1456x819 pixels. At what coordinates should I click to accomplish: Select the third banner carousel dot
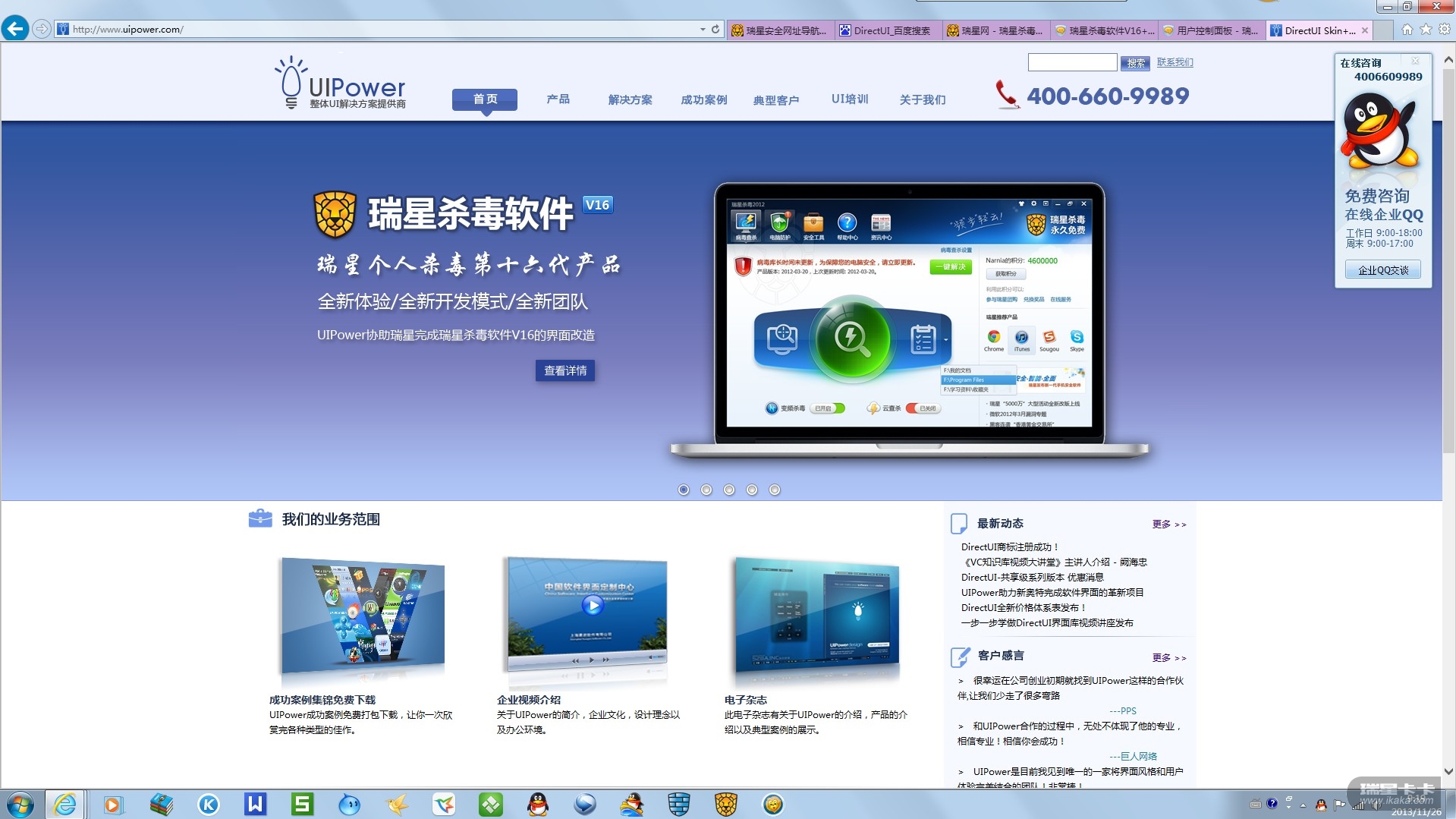click(729, 490)
